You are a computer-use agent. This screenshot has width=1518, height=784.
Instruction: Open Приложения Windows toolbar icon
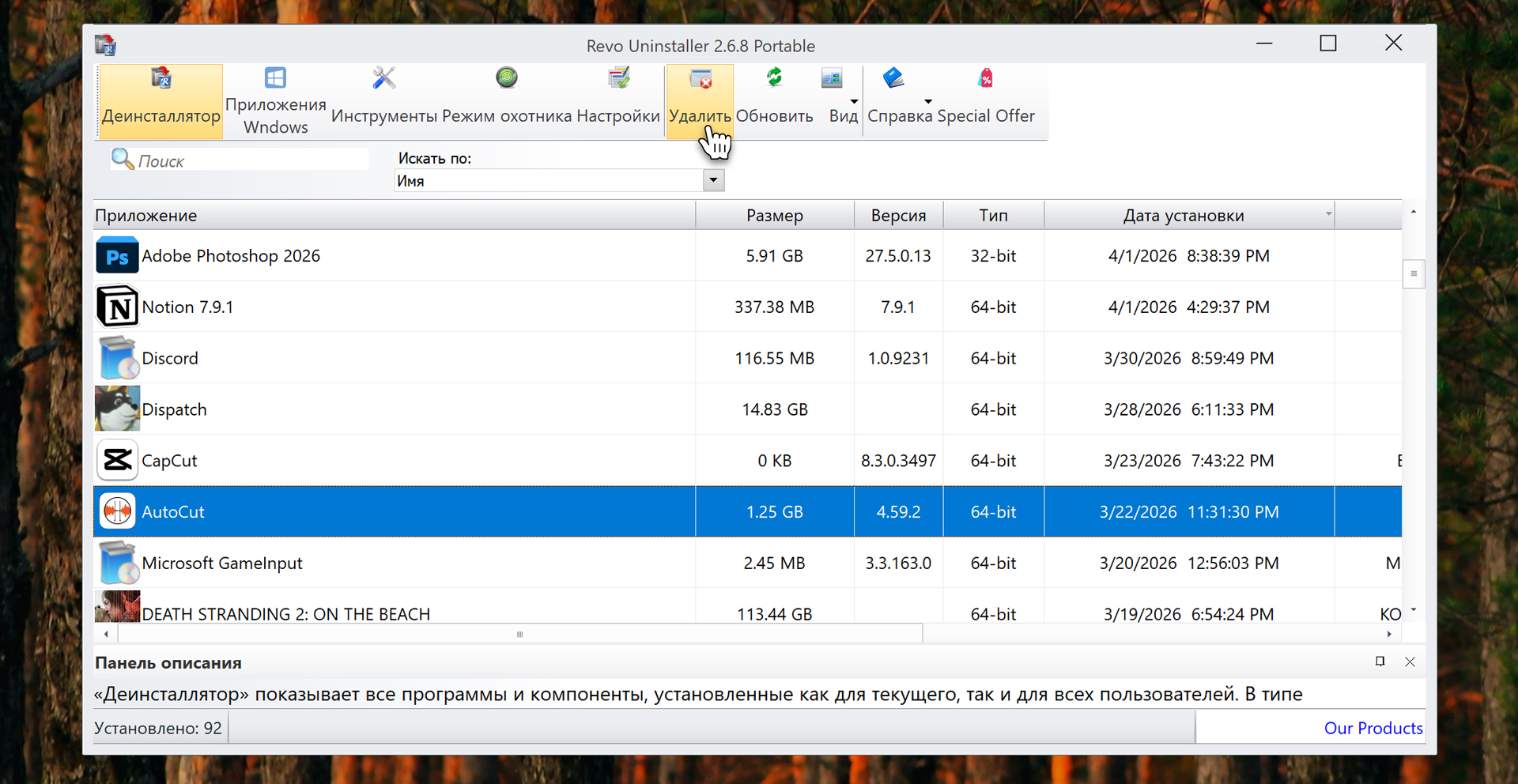coord(275,101)
